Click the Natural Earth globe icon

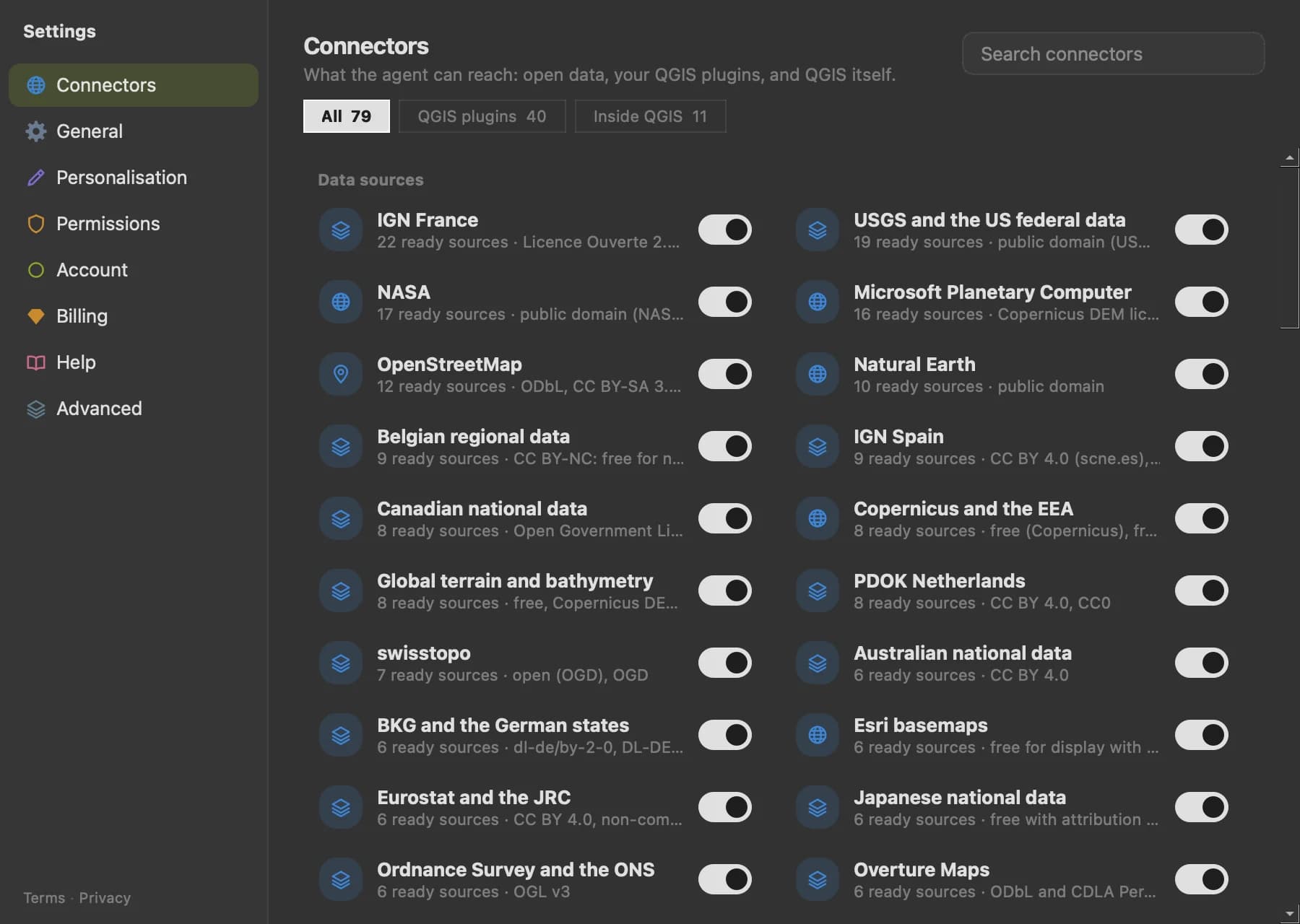click(x=818, y=374)
